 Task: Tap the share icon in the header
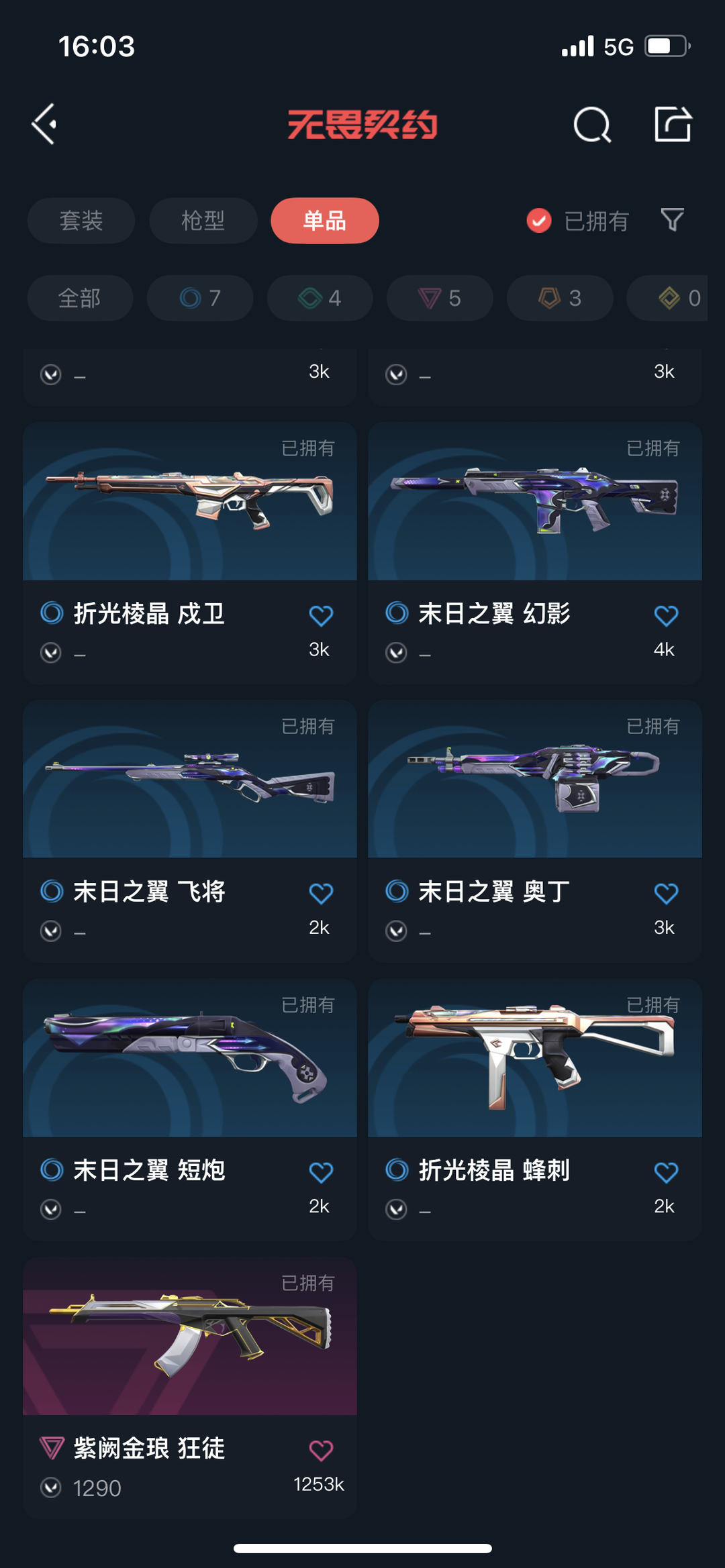pyautogui.click(x=673, y=124)
